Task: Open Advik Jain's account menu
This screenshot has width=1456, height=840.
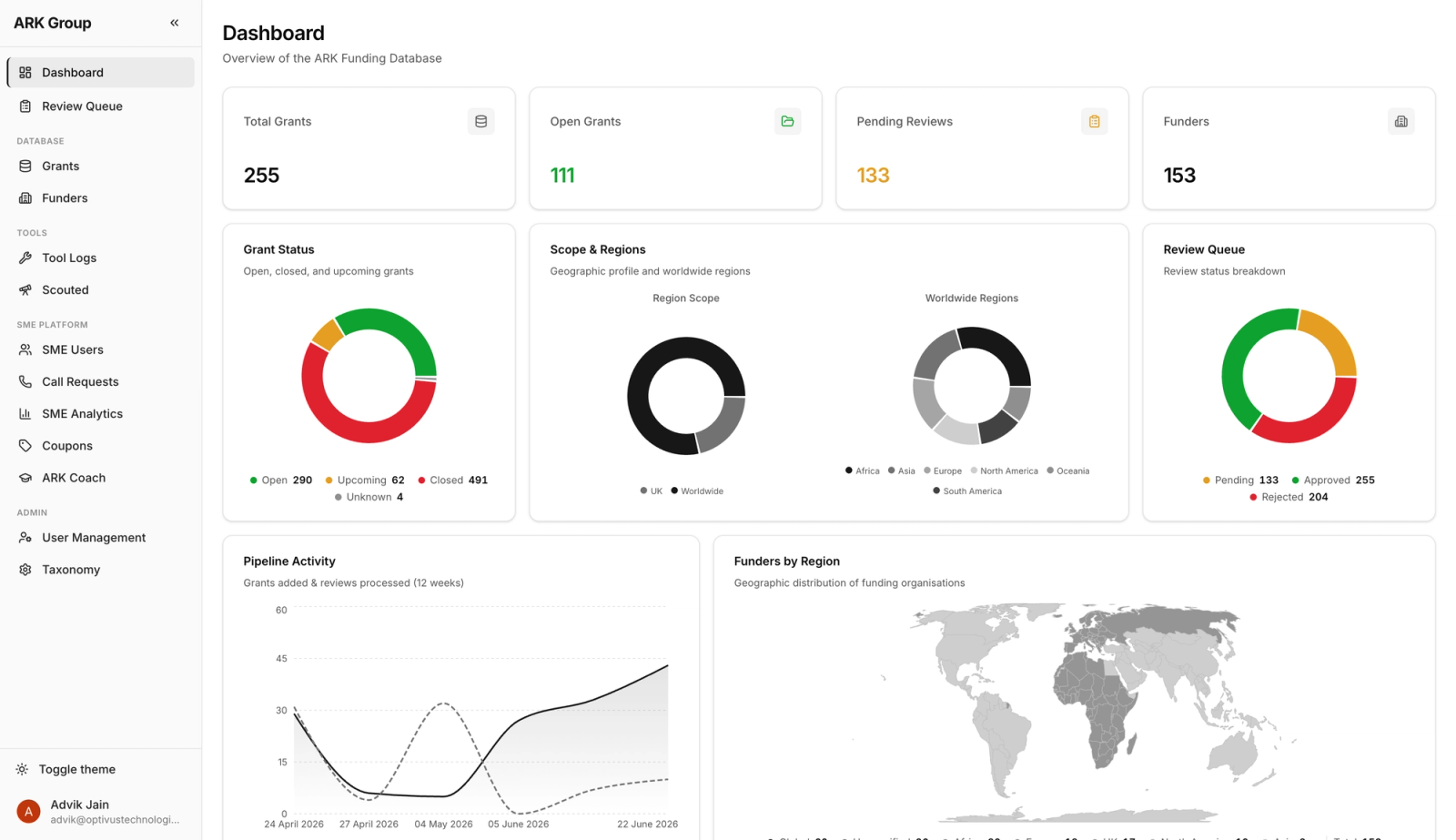Action: 100,812
